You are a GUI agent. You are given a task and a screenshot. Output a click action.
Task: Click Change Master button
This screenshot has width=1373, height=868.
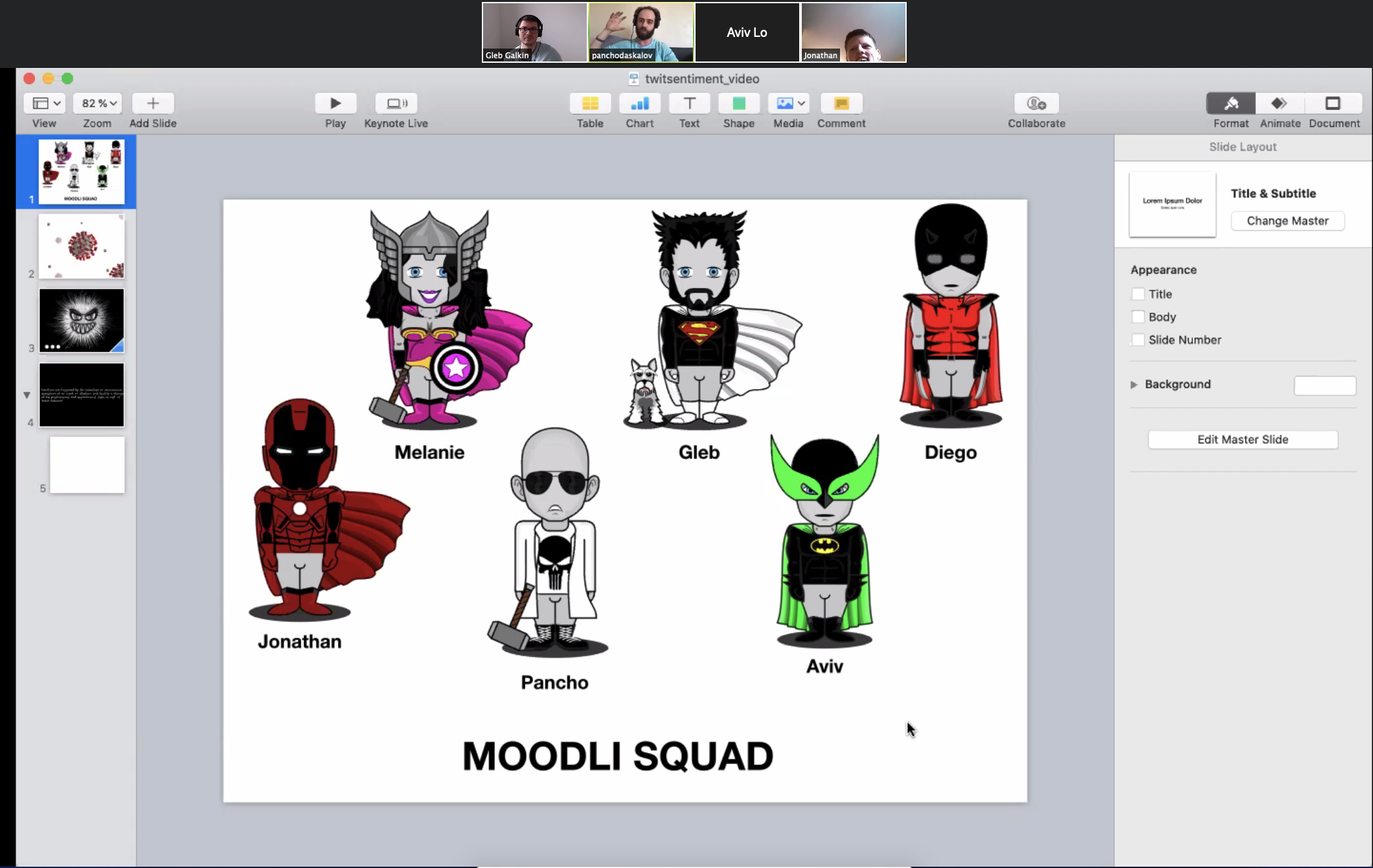click(x=1288, y=221)
